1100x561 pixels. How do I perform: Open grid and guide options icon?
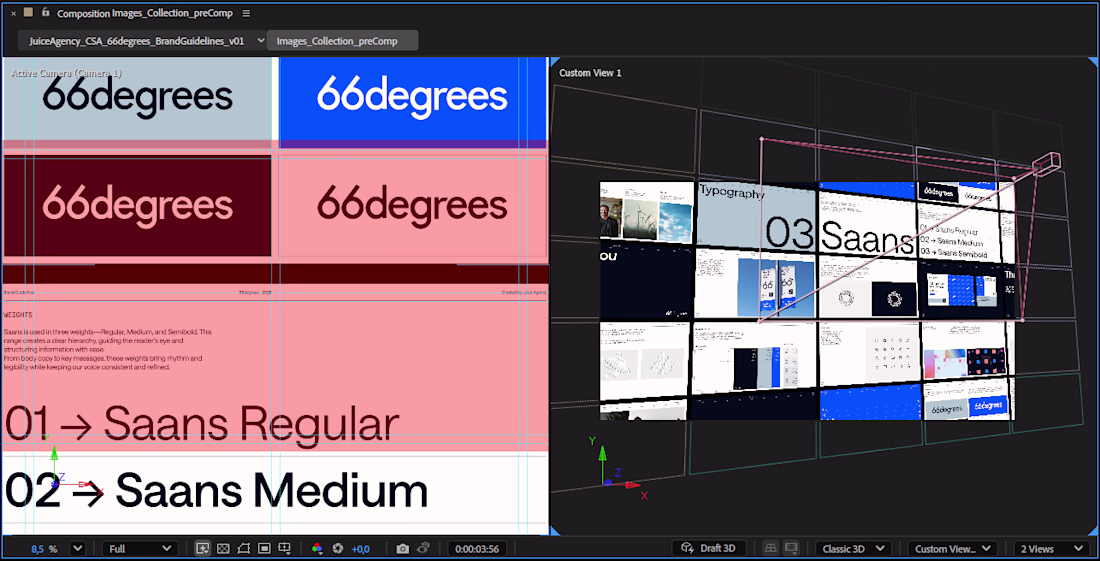coord(285,548)
